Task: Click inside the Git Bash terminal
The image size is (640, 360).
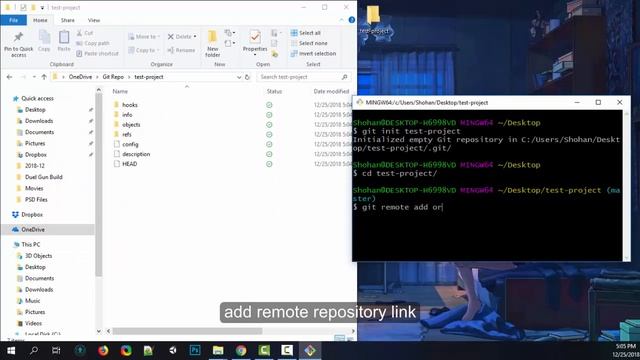Action: [488, 185]
